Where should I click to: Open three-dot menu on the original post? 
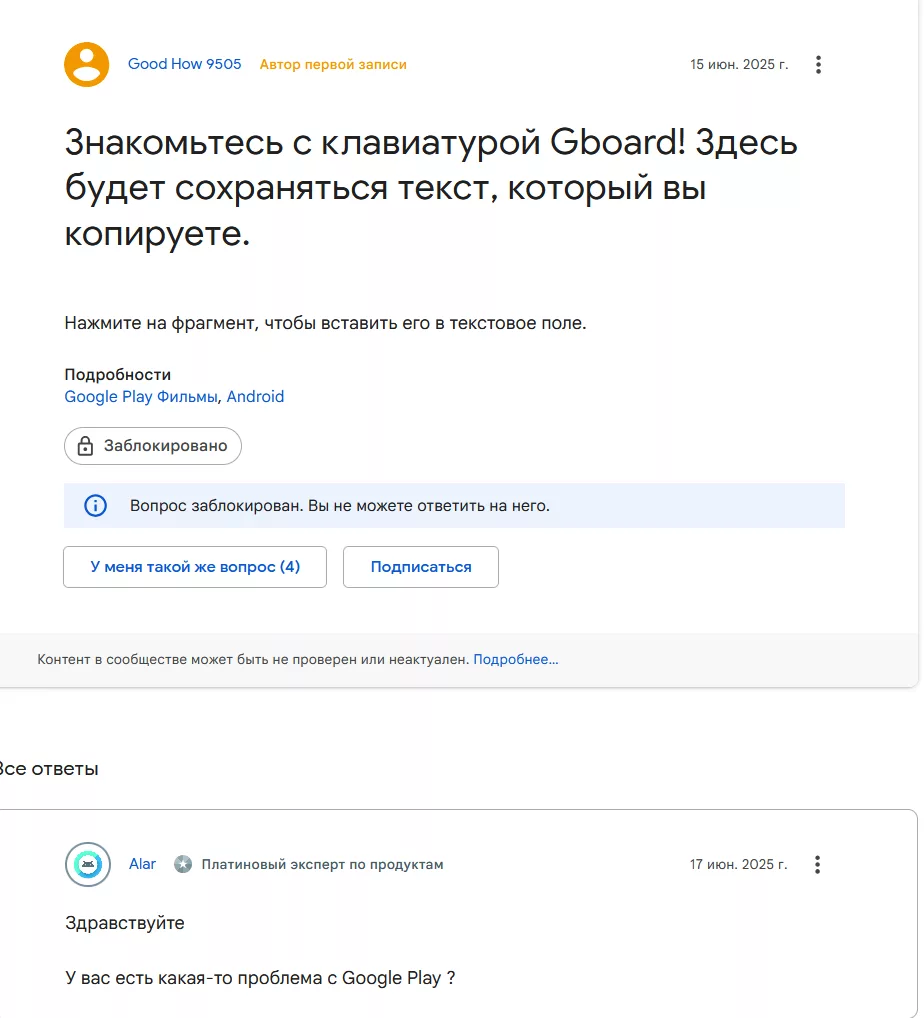818,65
